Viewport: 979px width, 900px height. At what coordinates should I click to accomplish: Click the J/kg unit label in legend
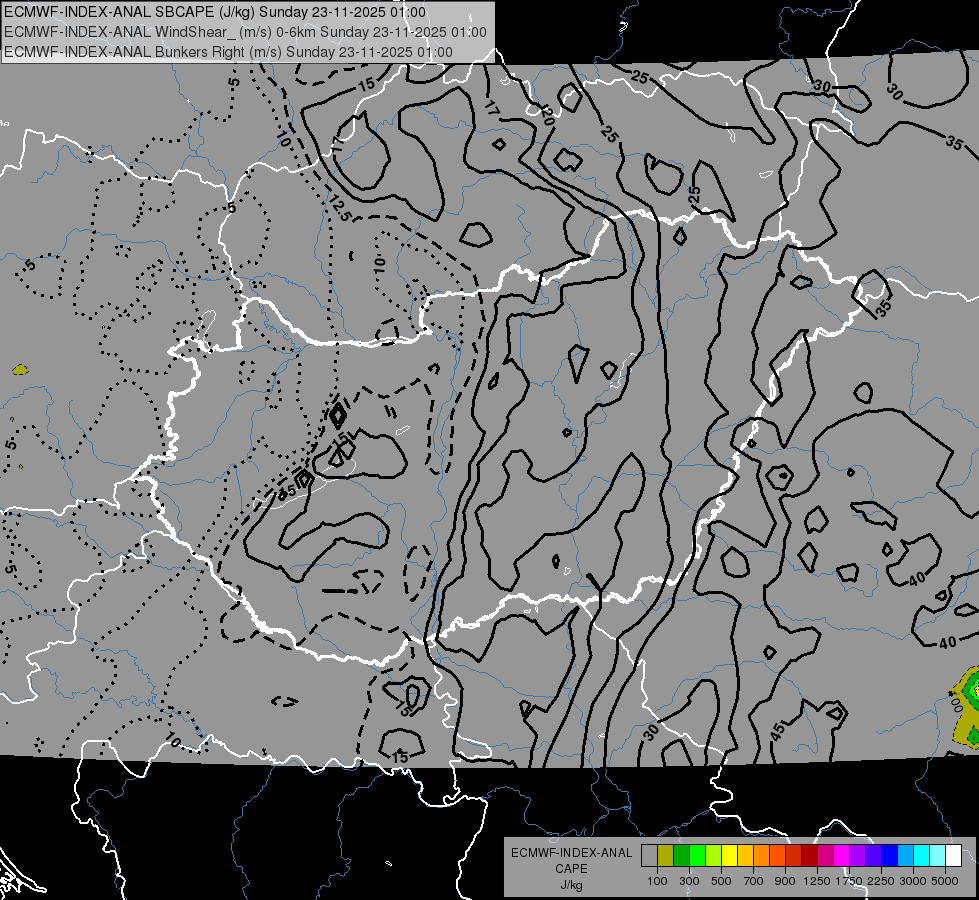pos(571,885)
